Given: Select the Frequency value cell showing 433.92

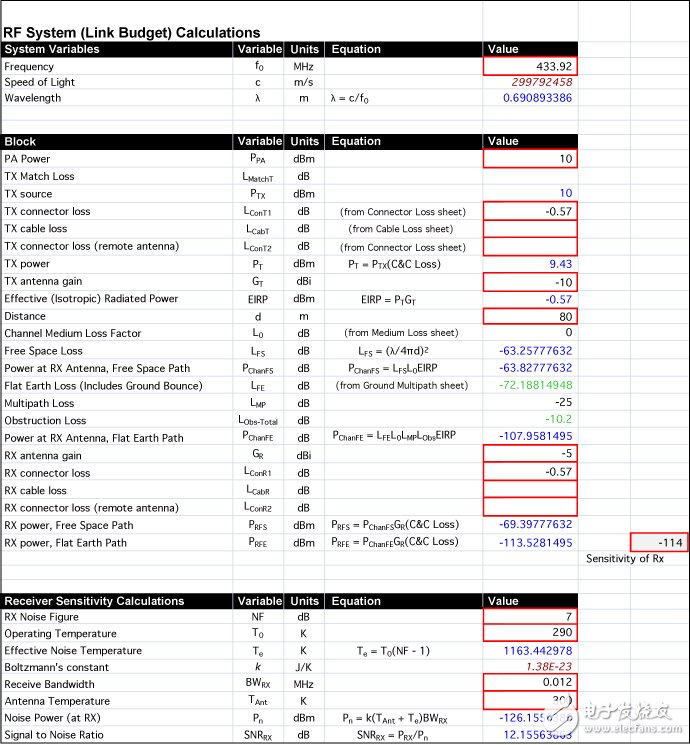Looking at the screenshot, I should 530,66.
